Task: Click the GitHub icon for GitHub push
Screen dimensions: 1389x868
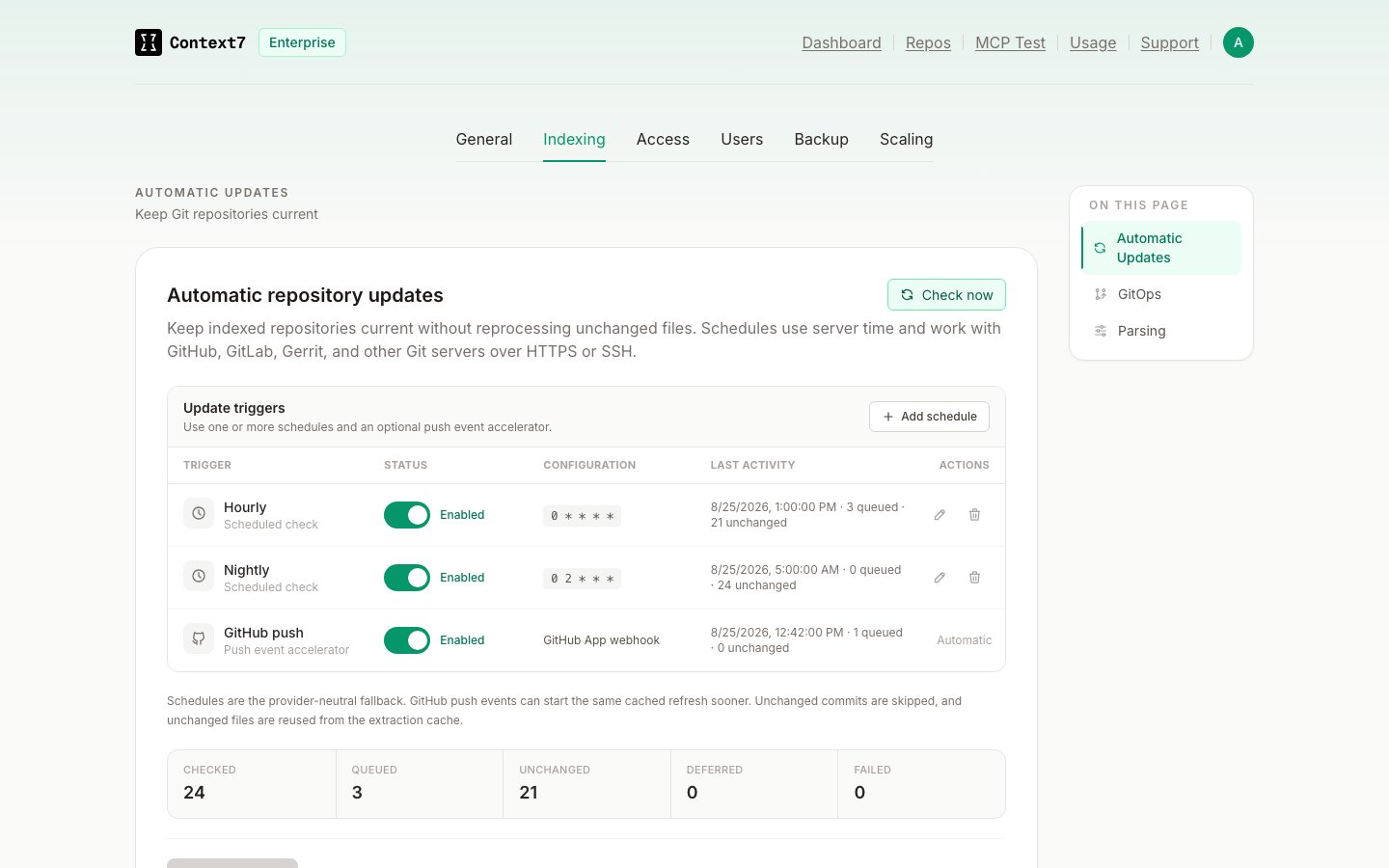Action: point(199,638)
